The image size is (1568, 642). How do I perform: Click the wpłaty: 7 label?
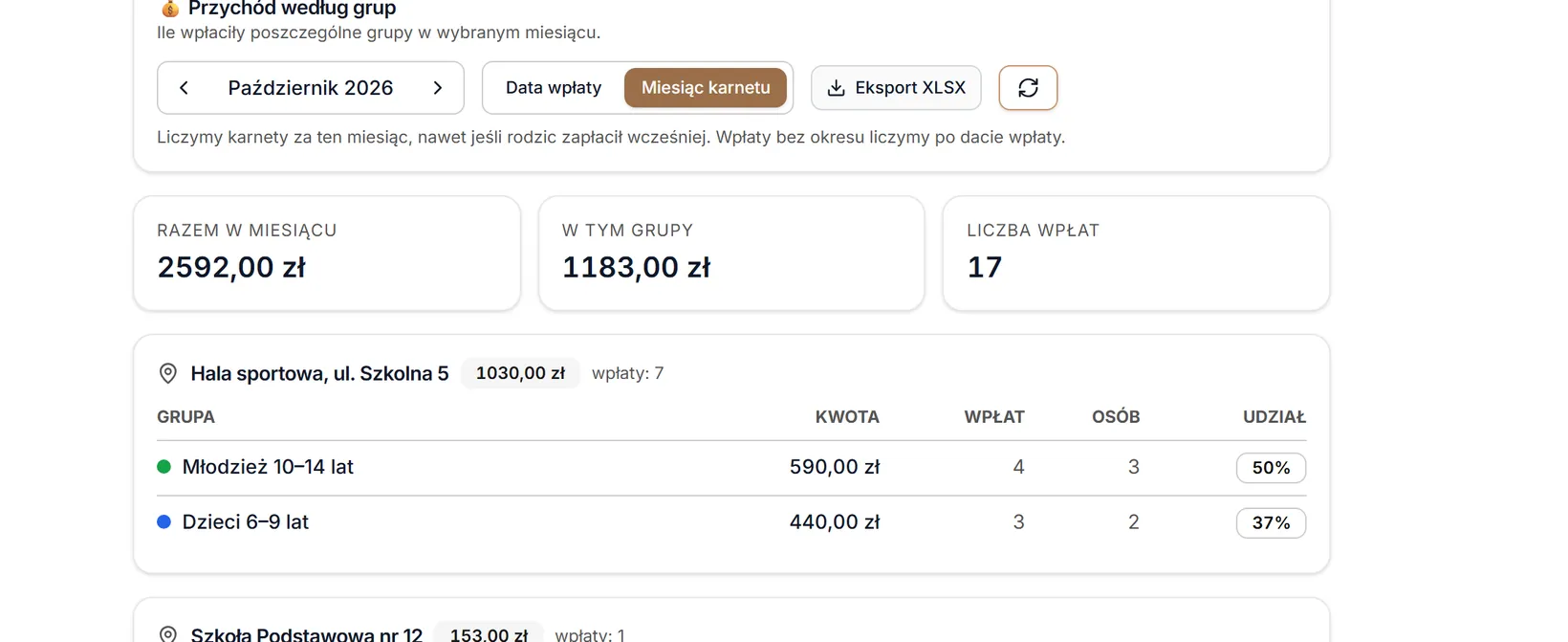tap(627, 373)
